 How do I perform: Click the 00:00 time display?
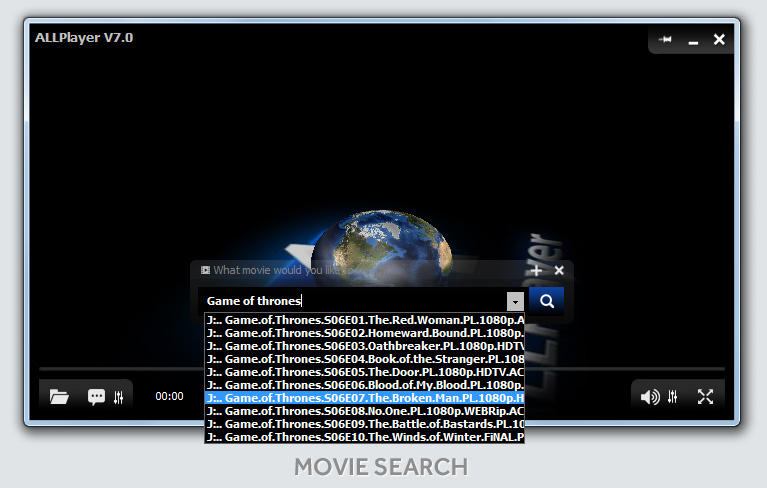pos(169,396)
